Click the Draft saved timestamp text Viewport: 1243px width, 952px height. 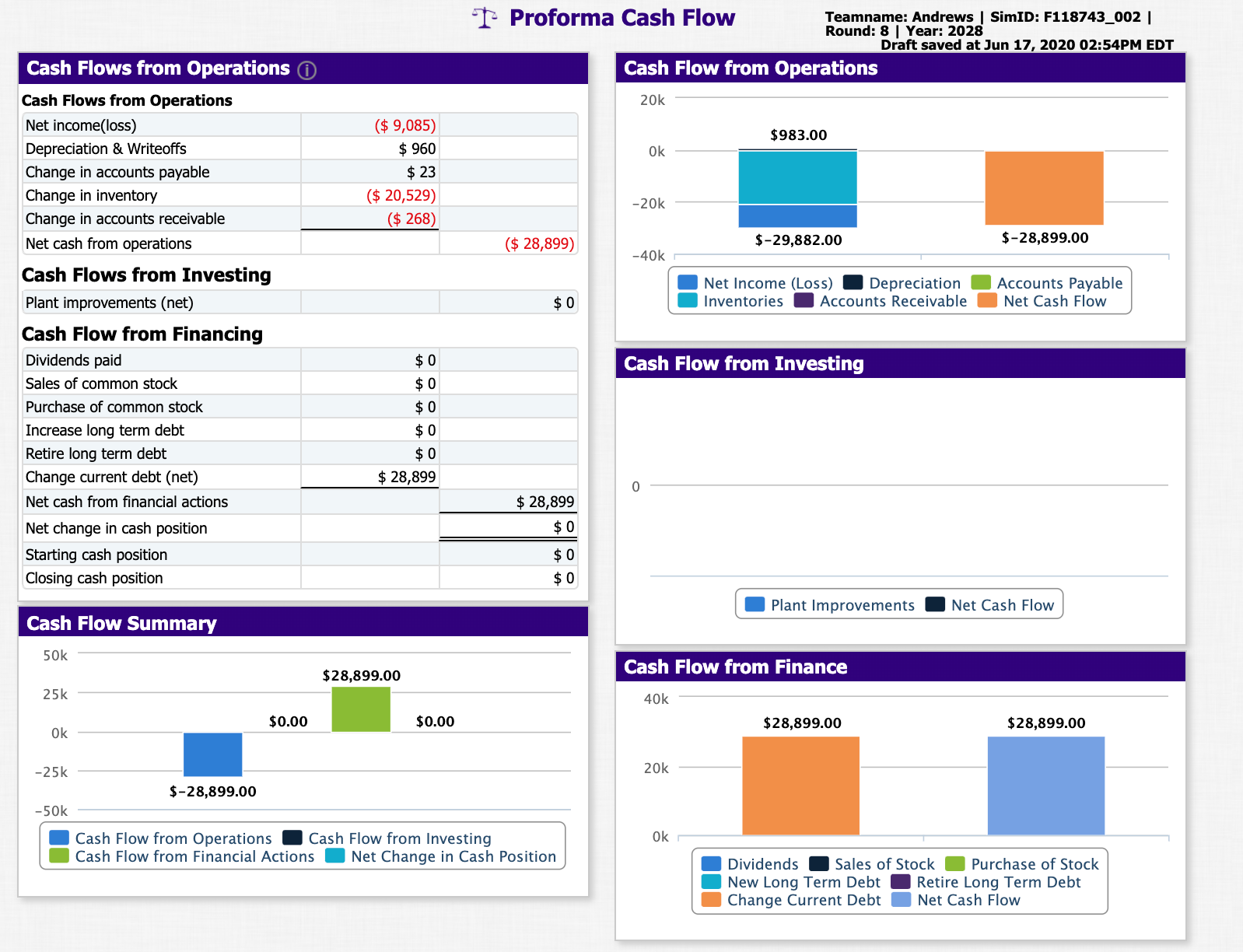[1027, 44]
